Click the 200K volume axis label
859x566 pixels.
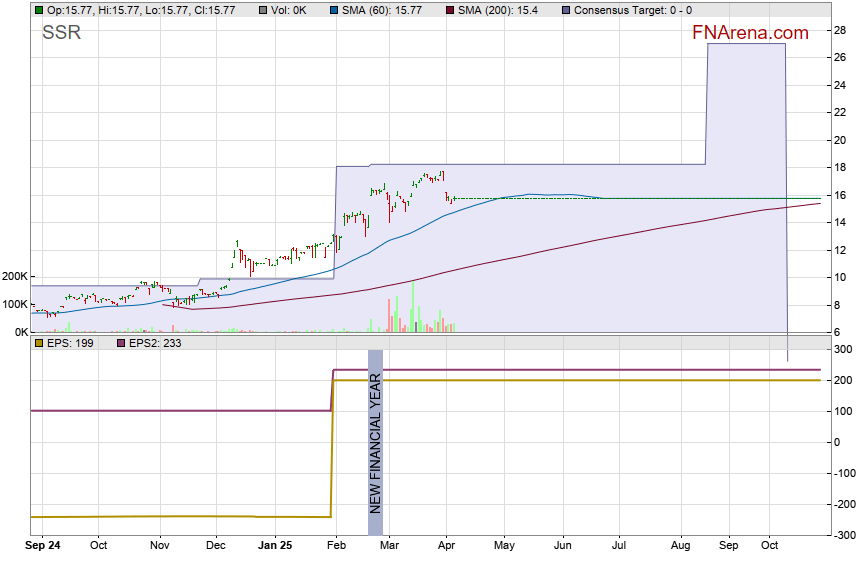coord(15,277)
